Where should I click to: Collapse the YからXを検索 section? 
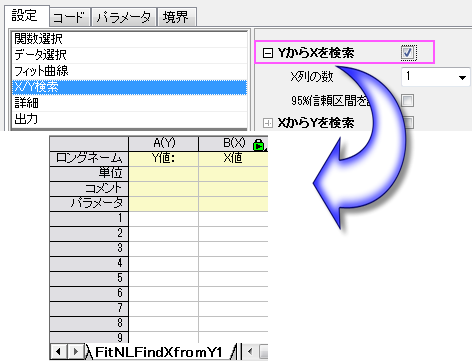[x=267, y=53]
